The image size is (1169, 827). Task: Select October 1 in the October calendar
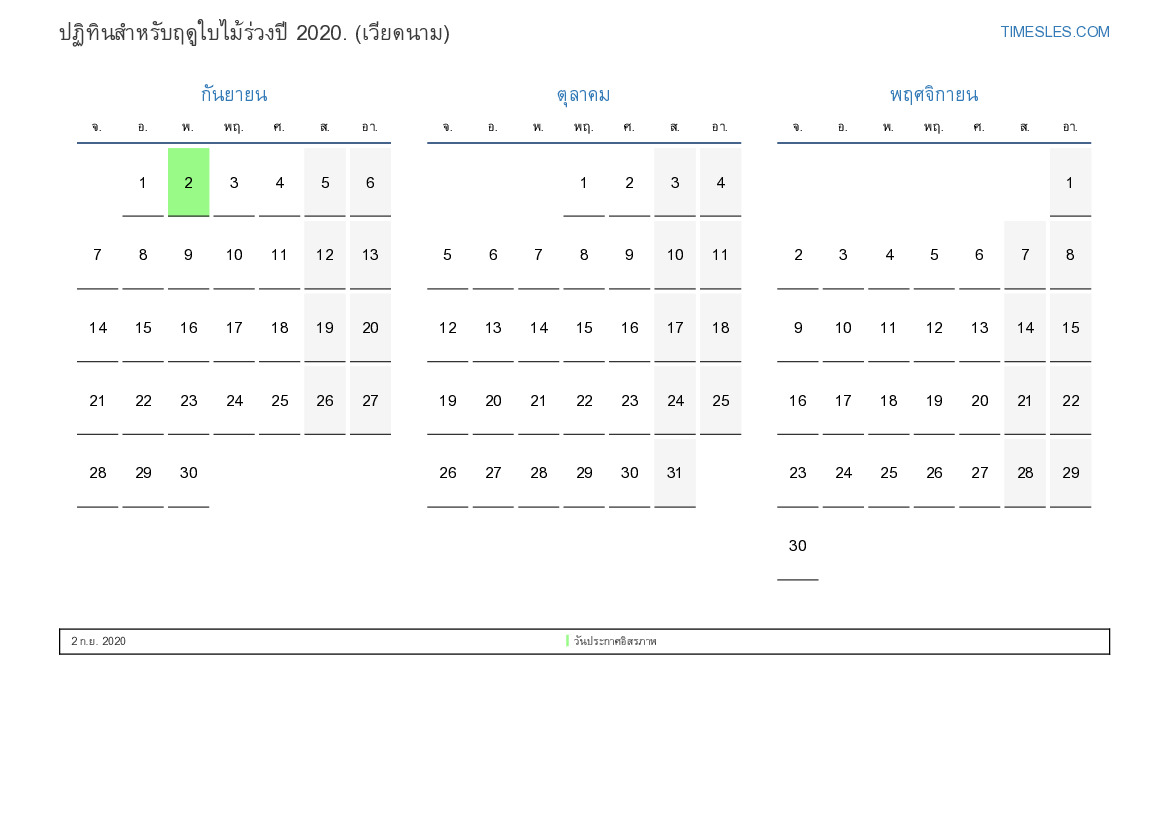click(x=583, y=182)
